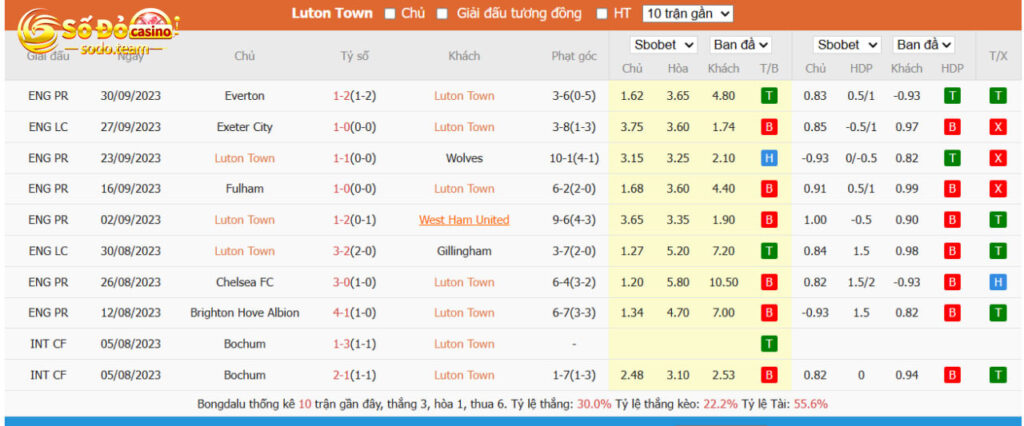Open Luton Town link in Everton row
1024x426 pixels.
pyautogui.click(x=464, y=96)
